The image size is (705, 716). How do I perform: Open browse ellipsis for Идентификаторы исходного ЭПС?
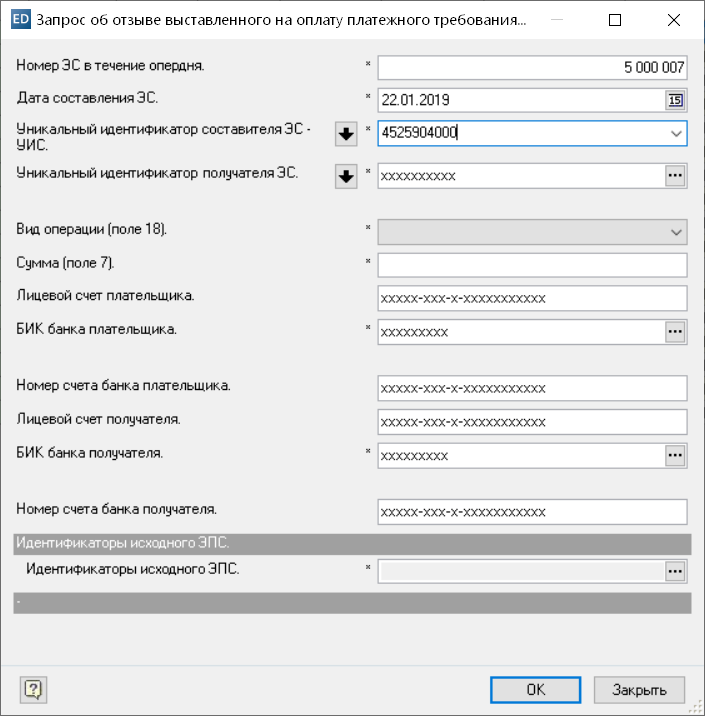pyautogui.click(x=675, y=570)
